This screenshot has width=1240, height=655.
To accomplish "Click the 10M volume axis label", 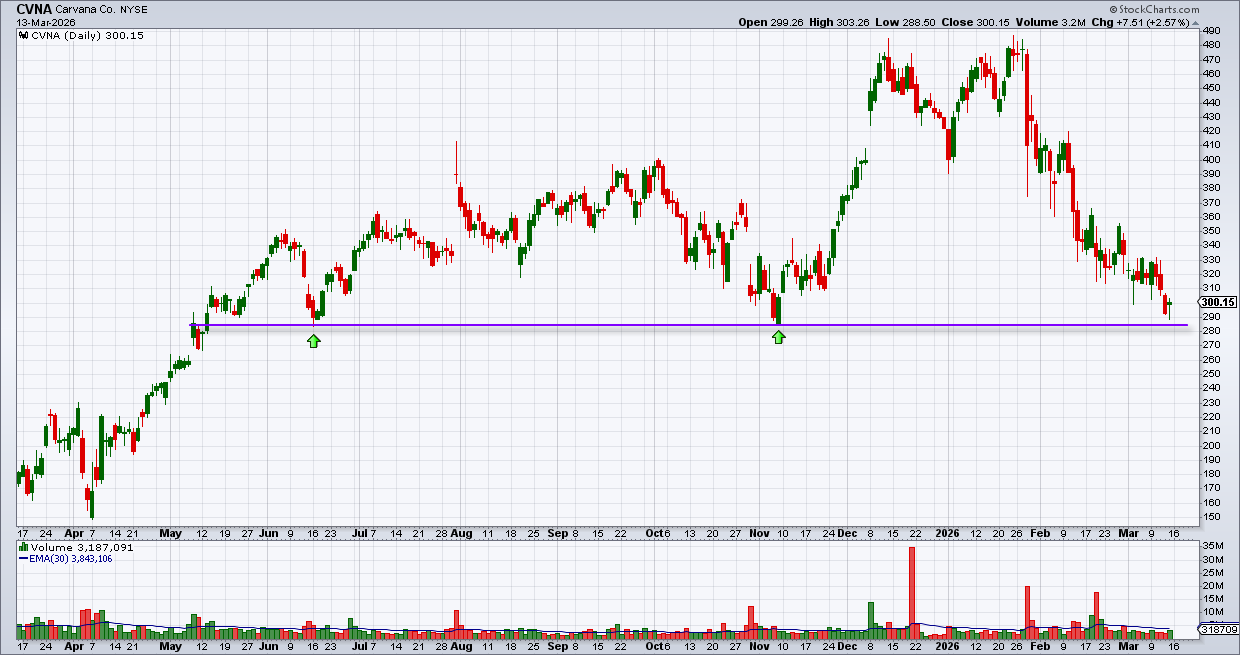I will (1212, 612).
